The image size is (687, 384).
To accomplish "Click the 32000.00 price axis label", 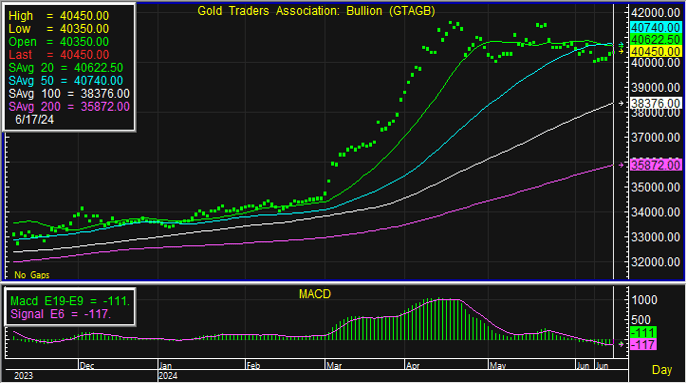I will [x=655, y=262].
